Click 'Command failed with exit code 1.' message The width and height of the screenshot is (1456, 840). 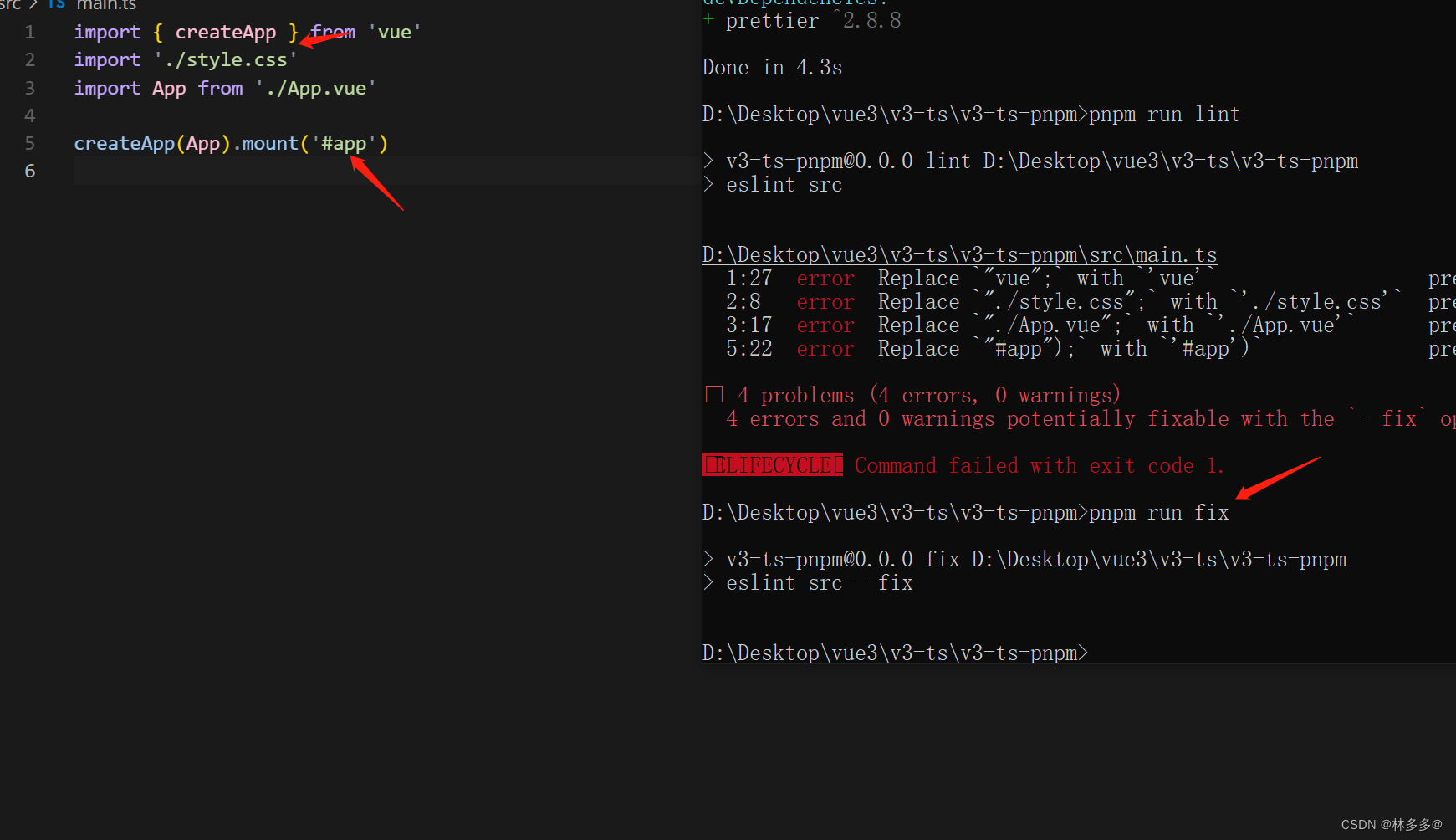coord(1040,466)
